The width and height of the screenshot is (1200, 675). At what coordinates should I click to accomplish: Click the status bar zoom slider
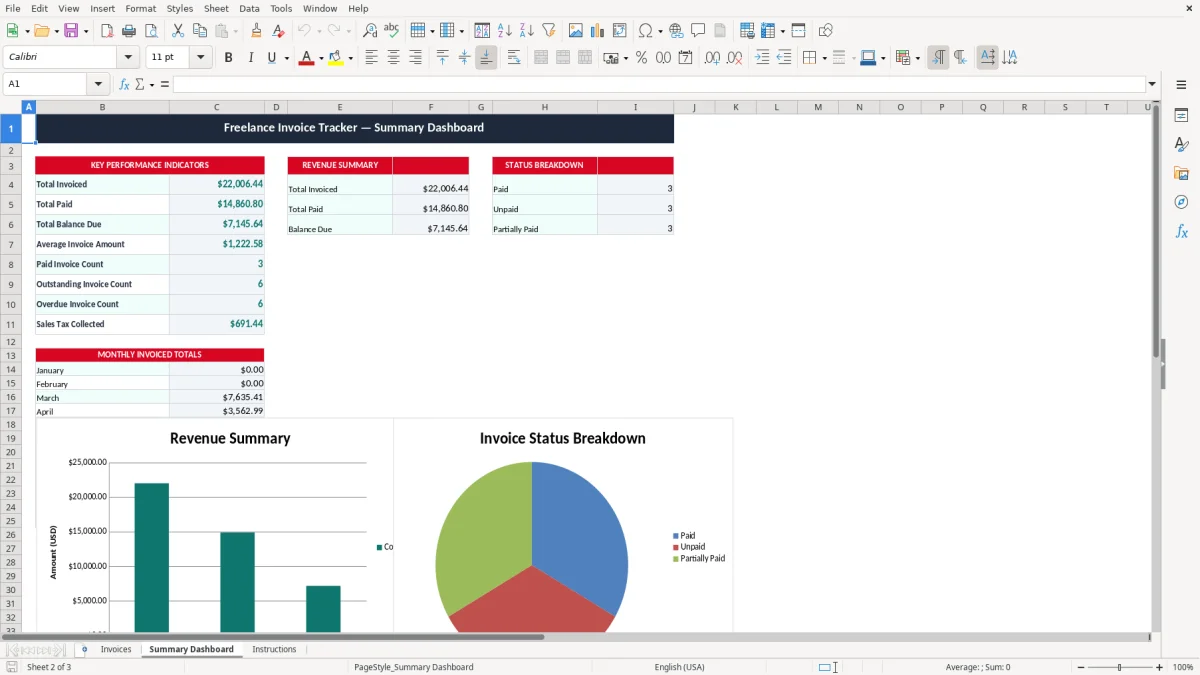(x=1119, y=667)
